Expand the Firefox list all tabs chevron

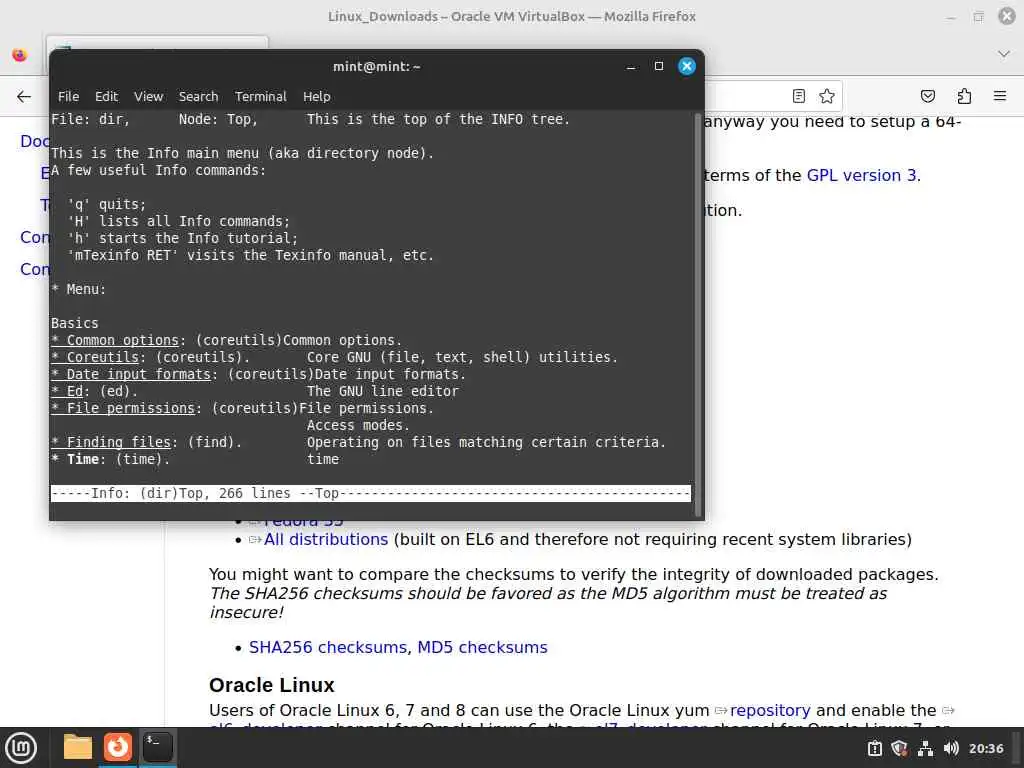(x=1004, y=54)
